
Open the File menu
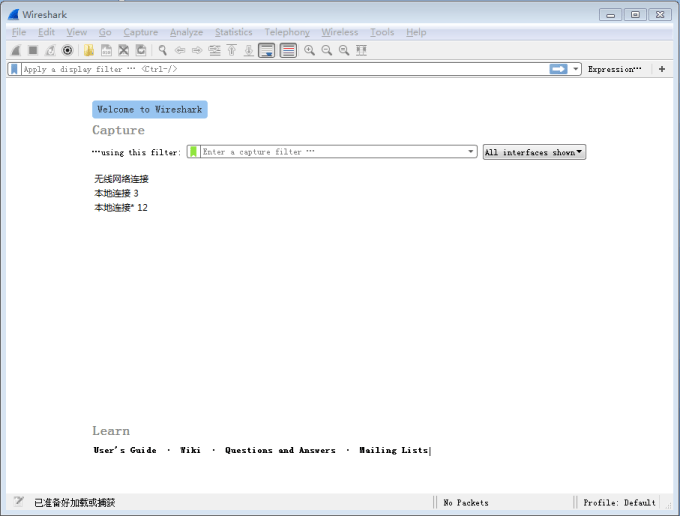19,32
